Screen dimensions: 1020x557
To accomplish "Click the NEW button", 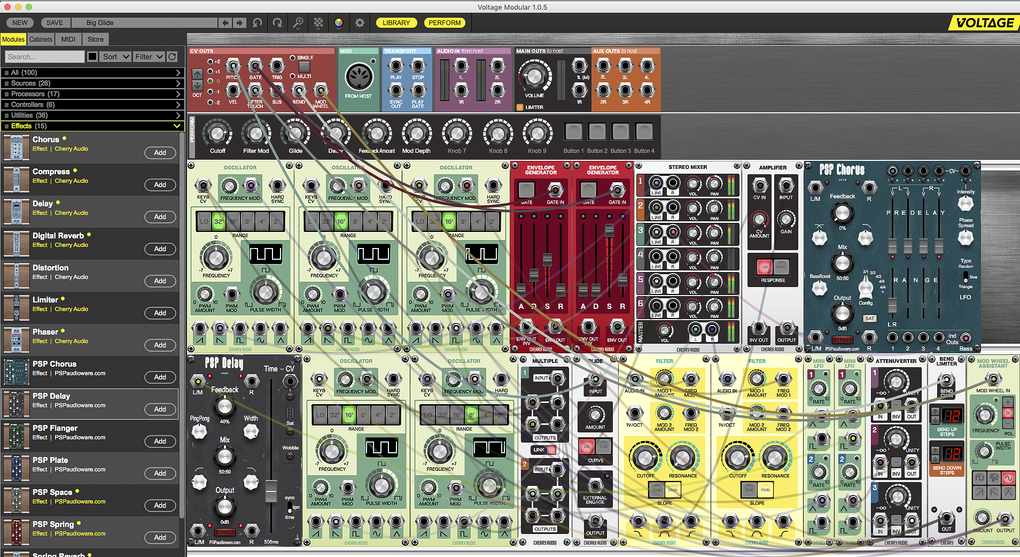I will (x=20, y=23).
